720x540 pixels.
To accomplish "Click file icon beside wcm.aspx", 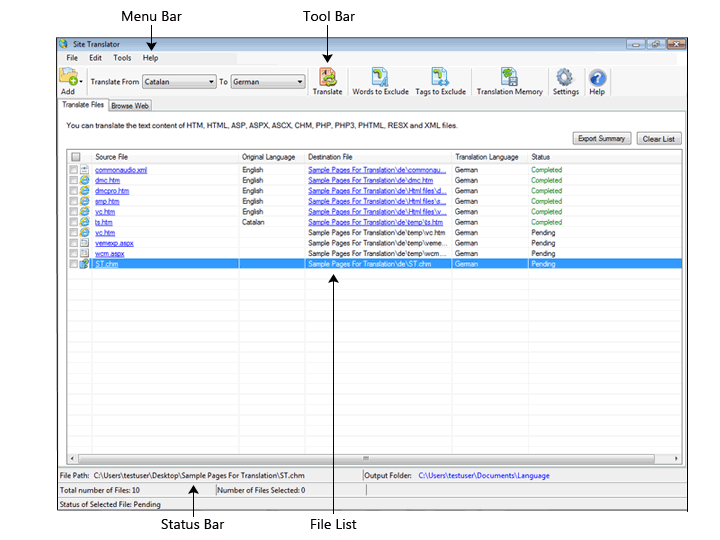I will [84, 253].
